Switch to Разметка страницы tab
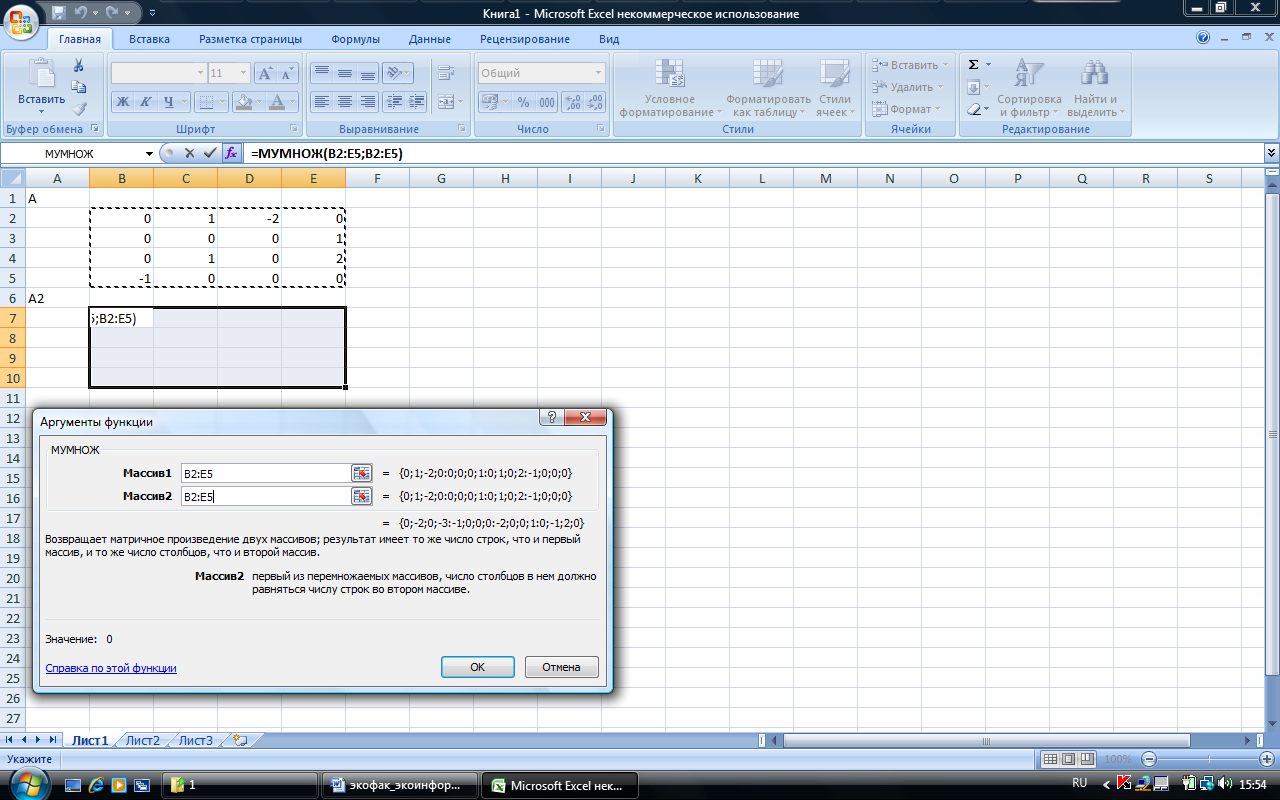 coord(250,39)
